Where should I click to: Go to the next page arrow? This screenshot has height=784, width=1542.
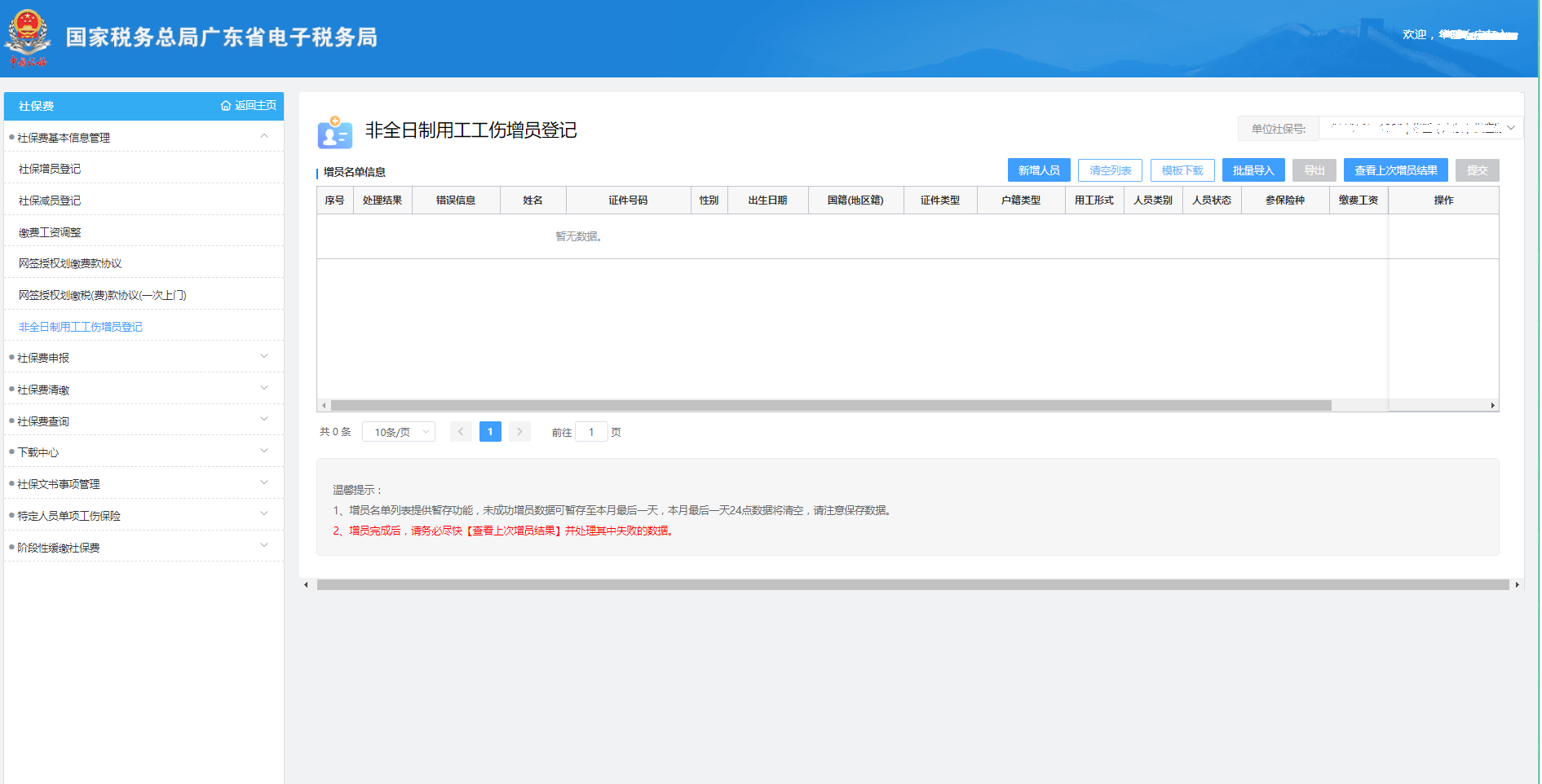tap(519, 432)
